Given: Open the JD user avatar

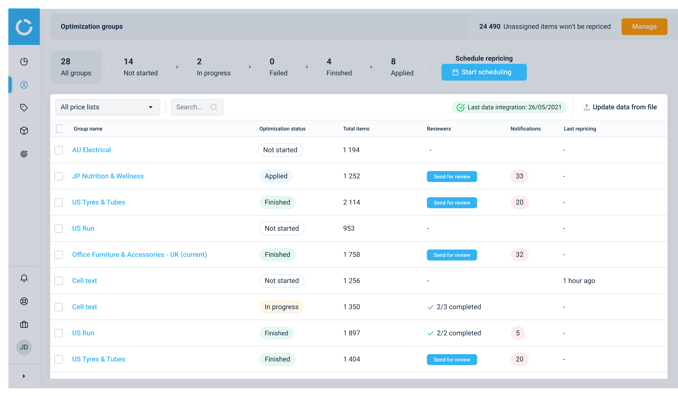Looking at the screenshot, I should [24, 347].
